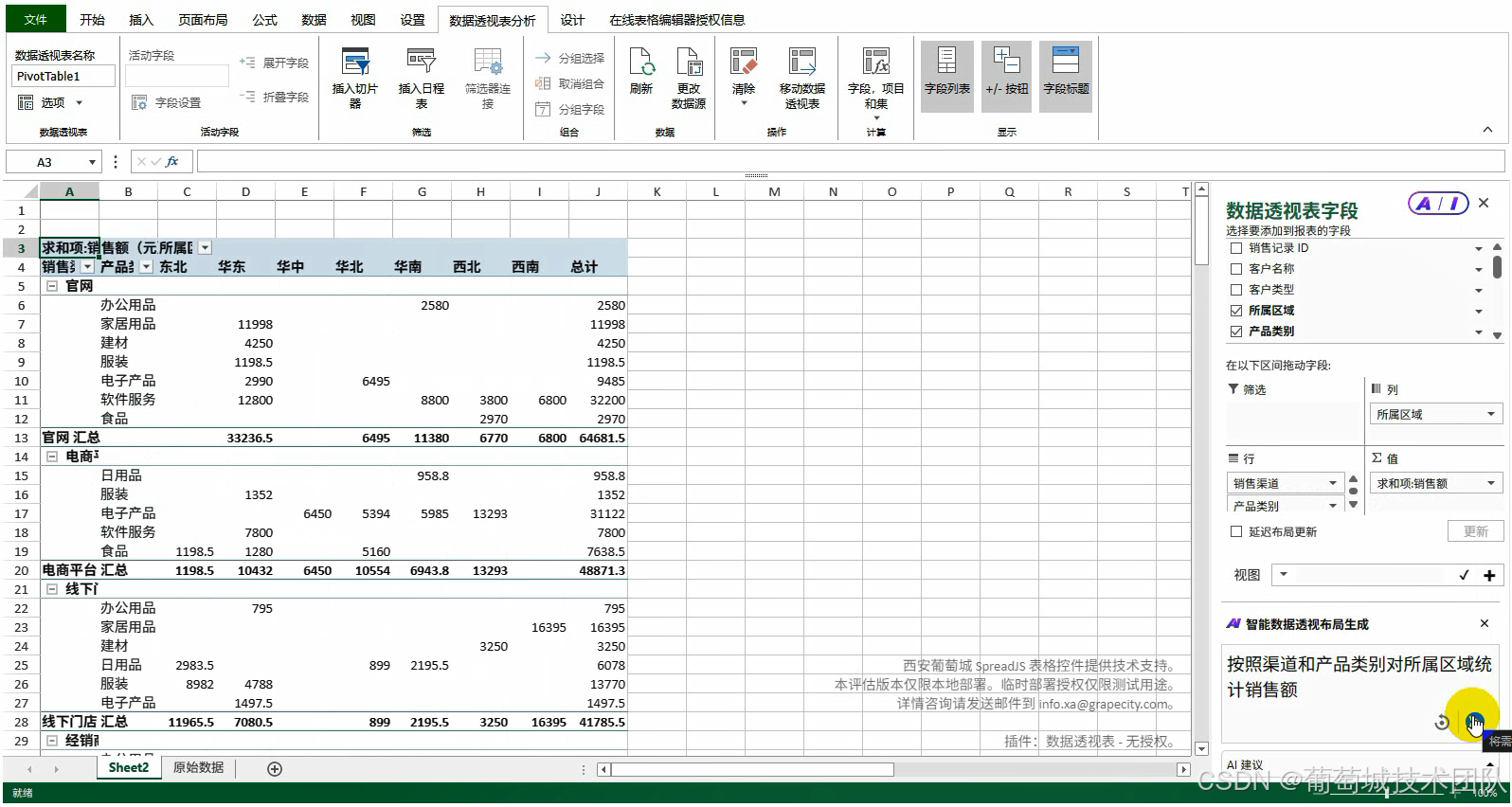Open the File (文件) menu
This screenshot has width=1512, height=807.
click(x=35, y=19)
